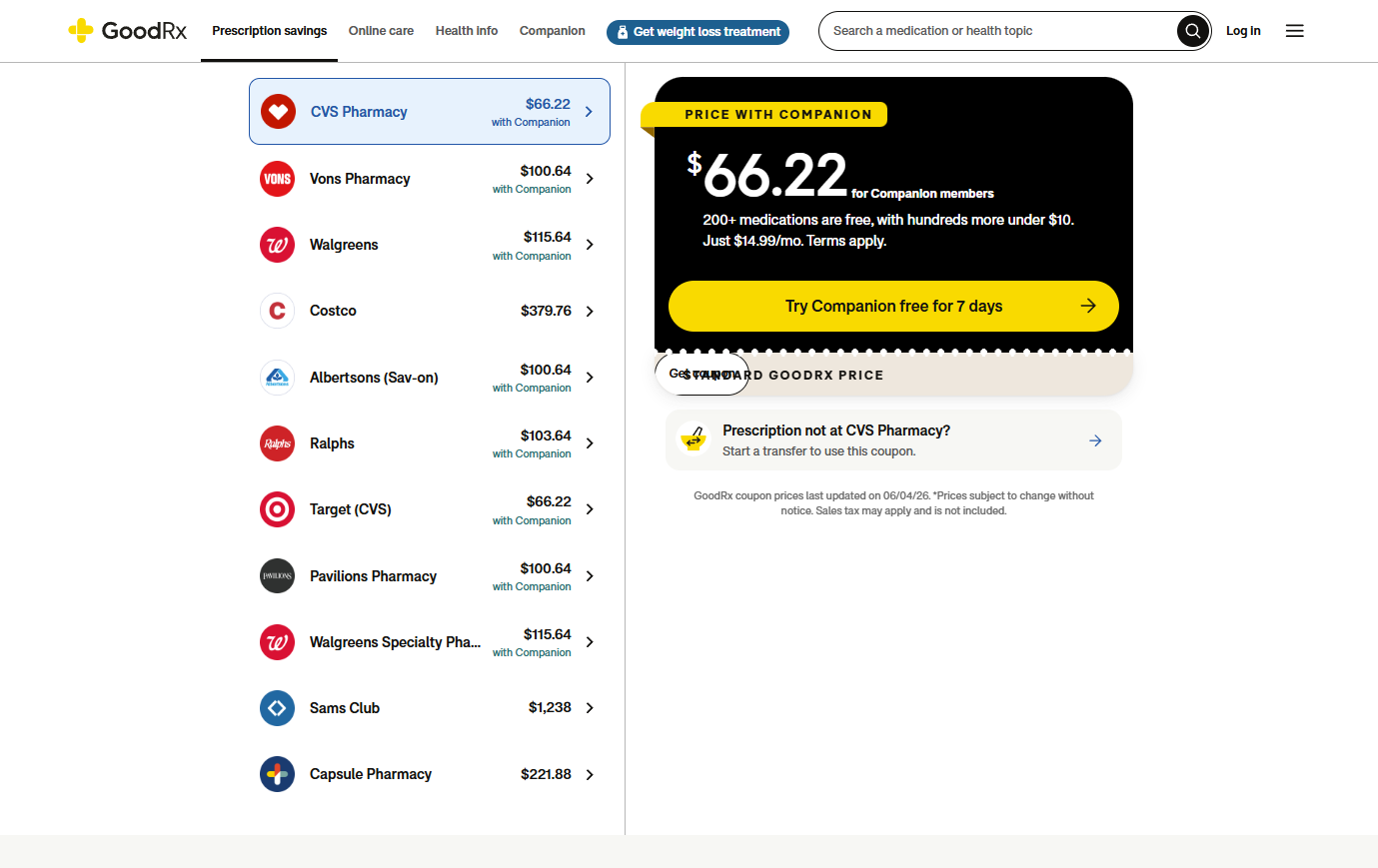Image resolution: width=1378 pixels, height=868 pixels.
Task: Click the arrow beside Prescription not at CVS
Action: click(1095, 440)
